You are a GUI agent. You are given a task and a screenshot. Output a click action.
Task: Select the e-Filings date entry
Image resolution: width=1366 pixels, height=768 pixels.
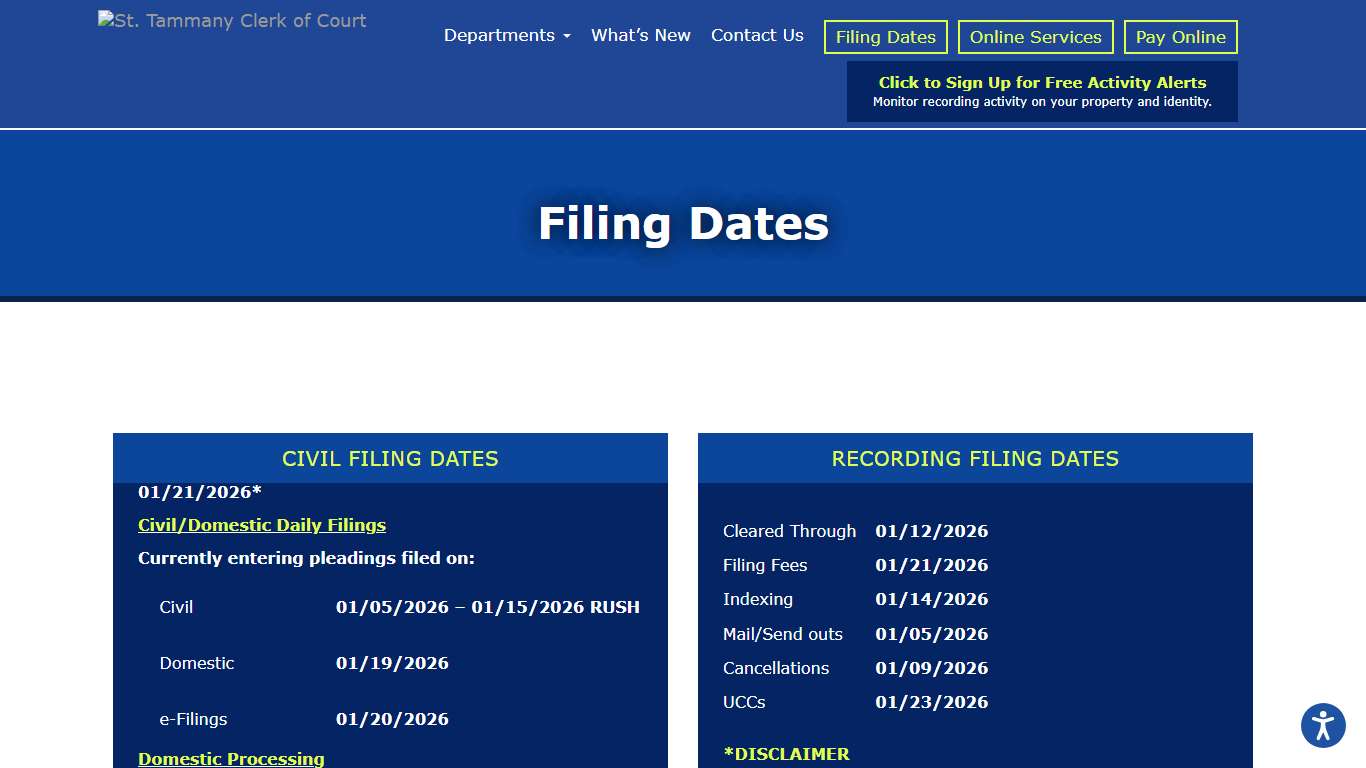pos(392,719)
